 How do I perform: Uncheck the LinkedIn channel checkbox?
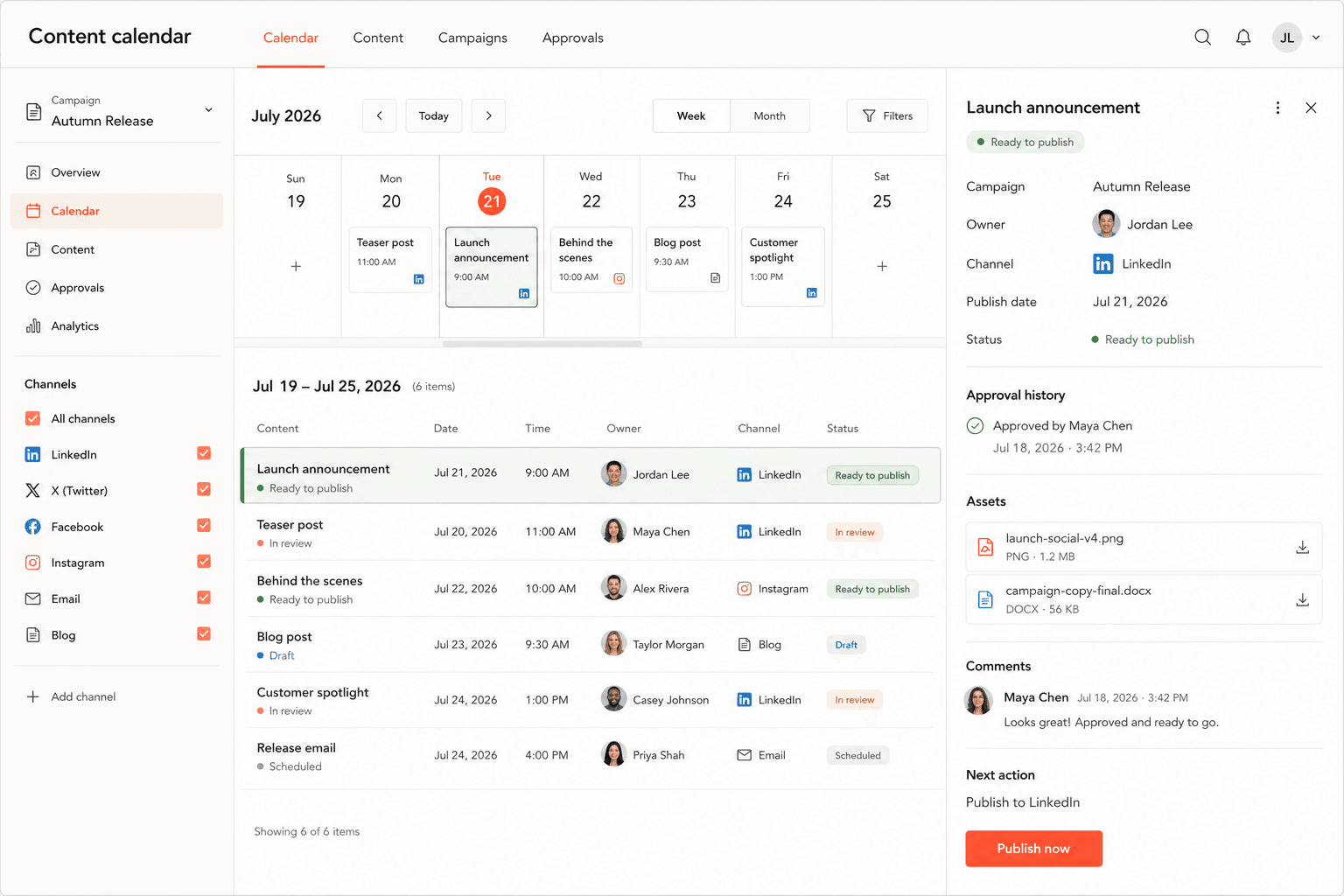coord(204,453)
